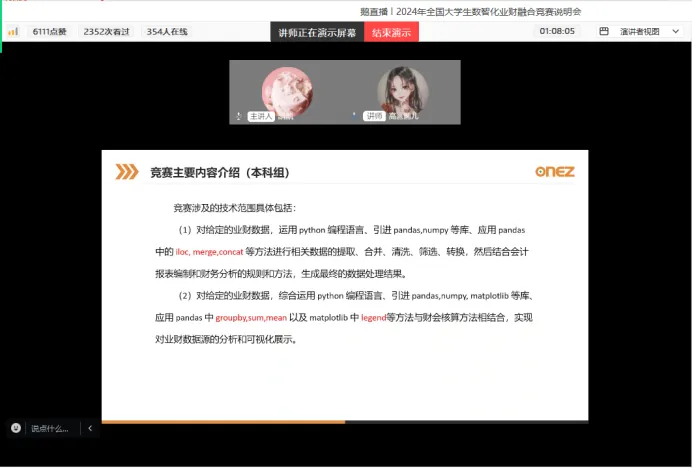
Task: Click the live title 2024年全国大学生数智化业财融合竞赛说明会
Action: (488, 12)
